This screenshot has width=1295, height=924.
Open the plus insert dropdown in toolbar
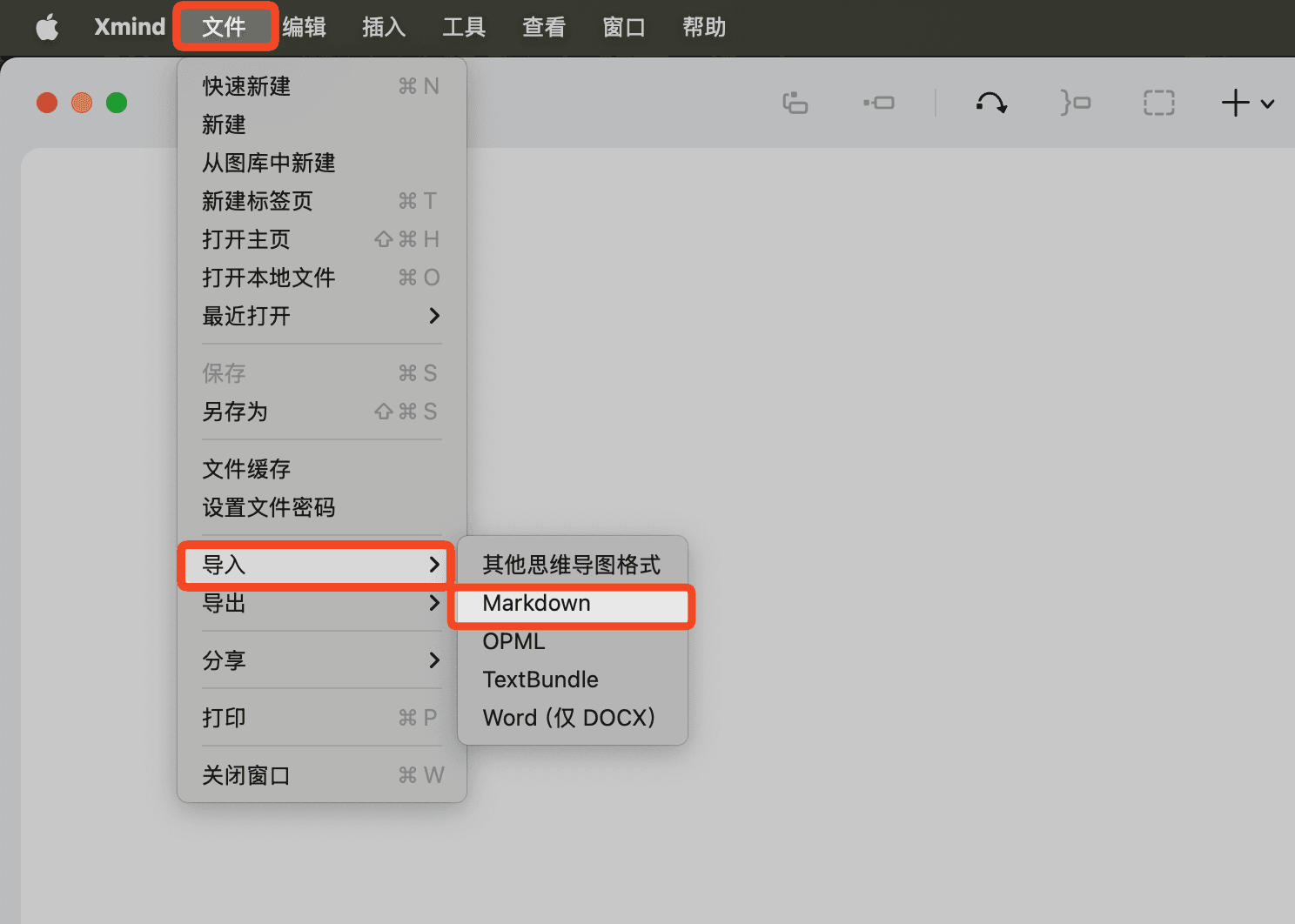[x=1248, y=103]
